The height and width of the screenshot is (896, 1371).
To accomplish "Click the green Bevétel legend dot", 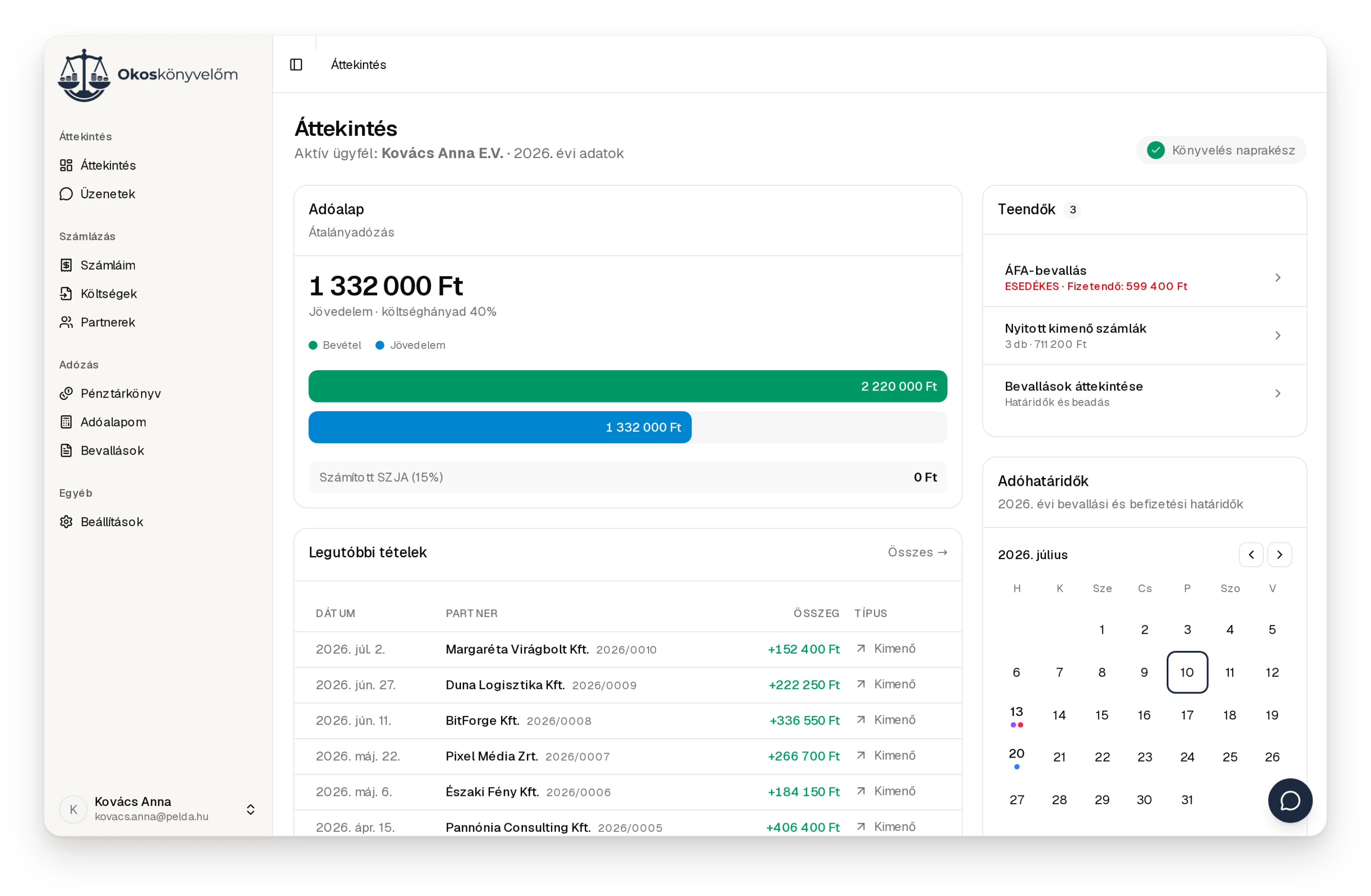I will point(313,345).
